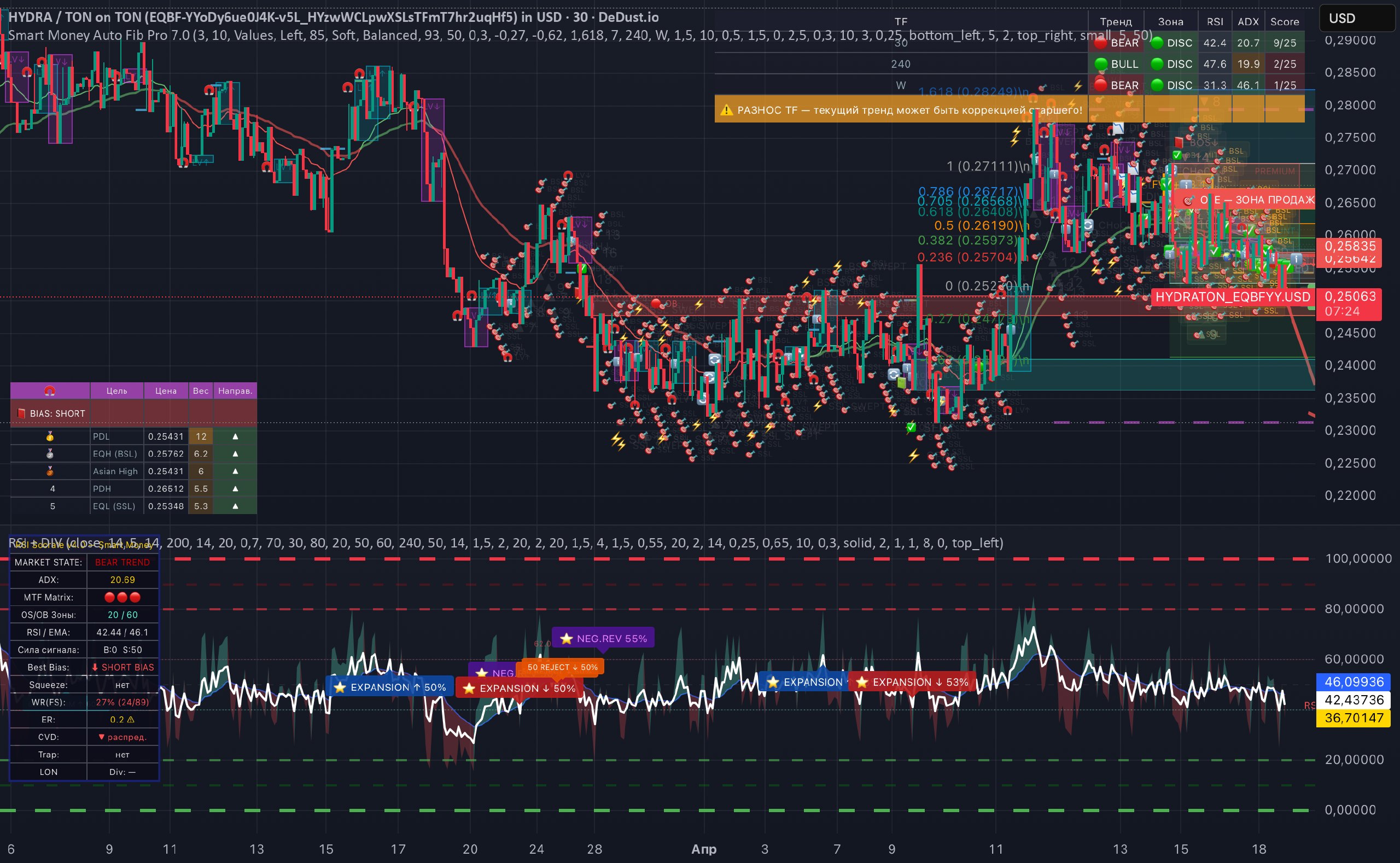The image size is (1400, 863).
Task: Click the star on the EXPANSION ↓ 50% label
Action: (469, 689)
